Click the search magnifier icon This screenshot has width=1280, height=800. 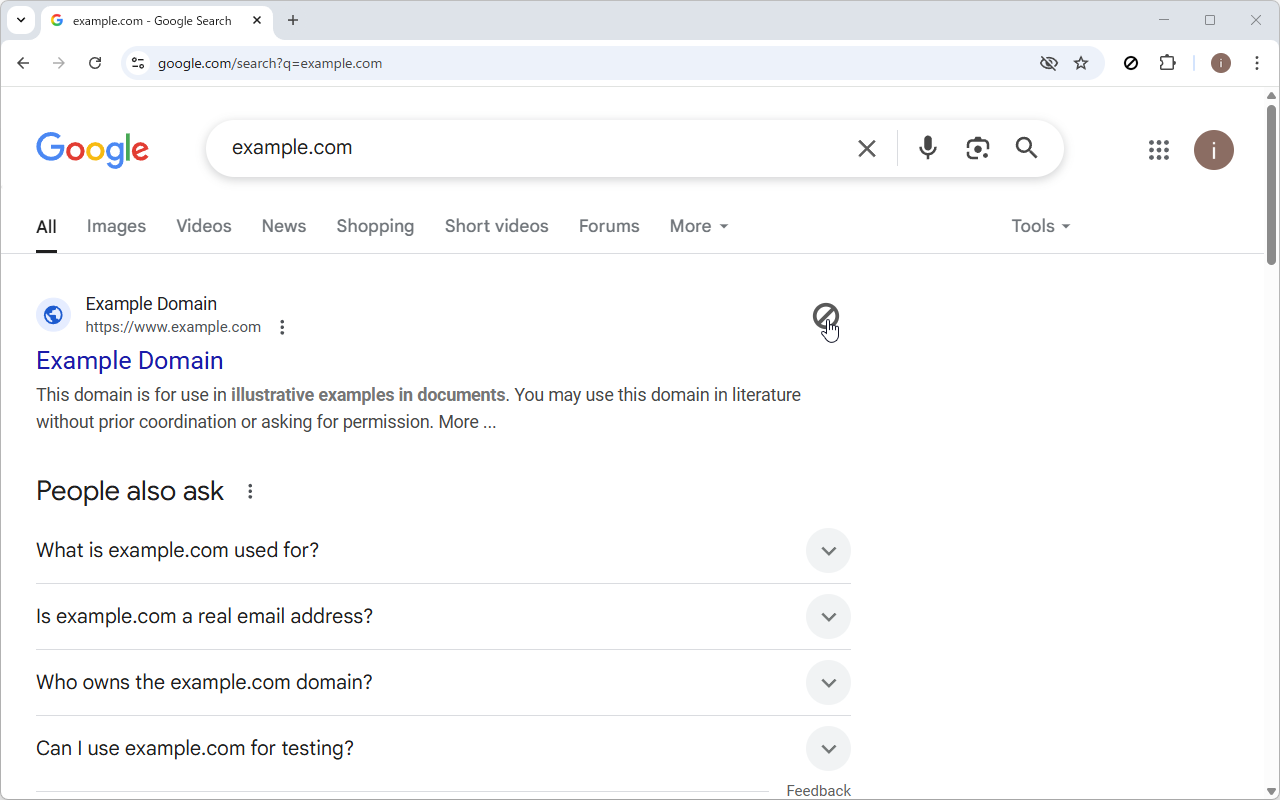pos(1026,147)
